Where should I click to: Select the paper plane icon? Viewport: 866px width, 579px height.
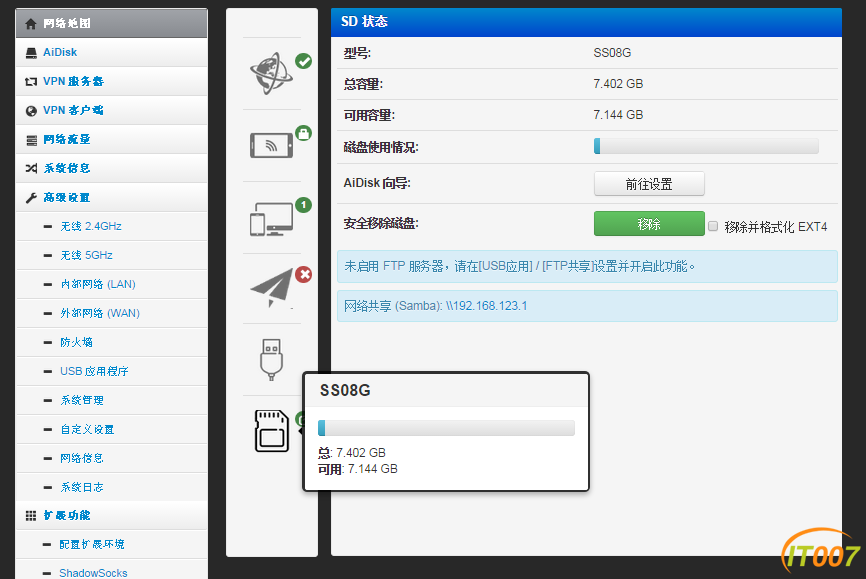point(272,288)
